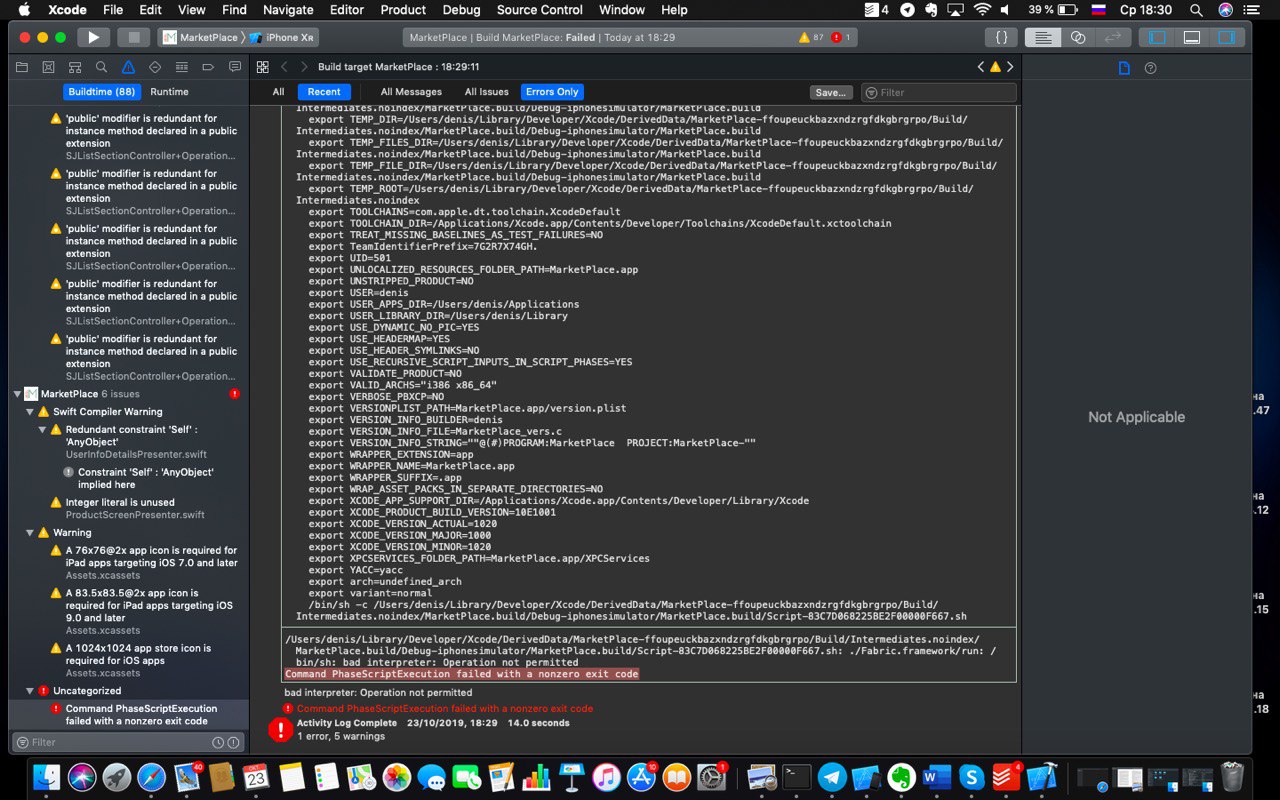Image resolution: width=1280 pixels, height=800 pixels.
Task: Open the Xcode application menu
Action: tap(66, 10)
